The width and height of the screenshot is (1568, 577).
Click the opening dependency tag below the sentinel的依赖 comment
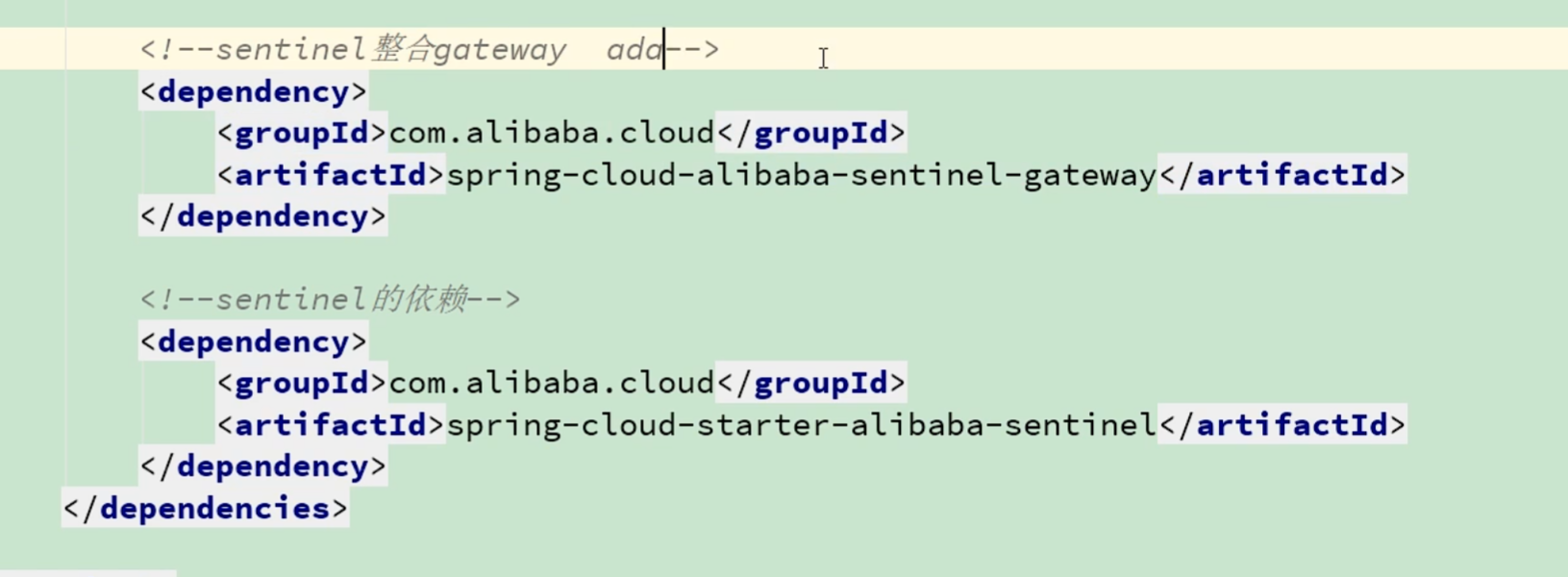(253, 341)
